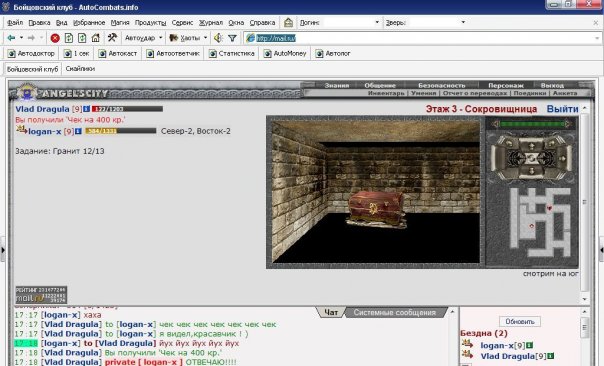The image size is (604, 366).
Task: Click the mail.ru rating counter badge
Action: (41, 295)
